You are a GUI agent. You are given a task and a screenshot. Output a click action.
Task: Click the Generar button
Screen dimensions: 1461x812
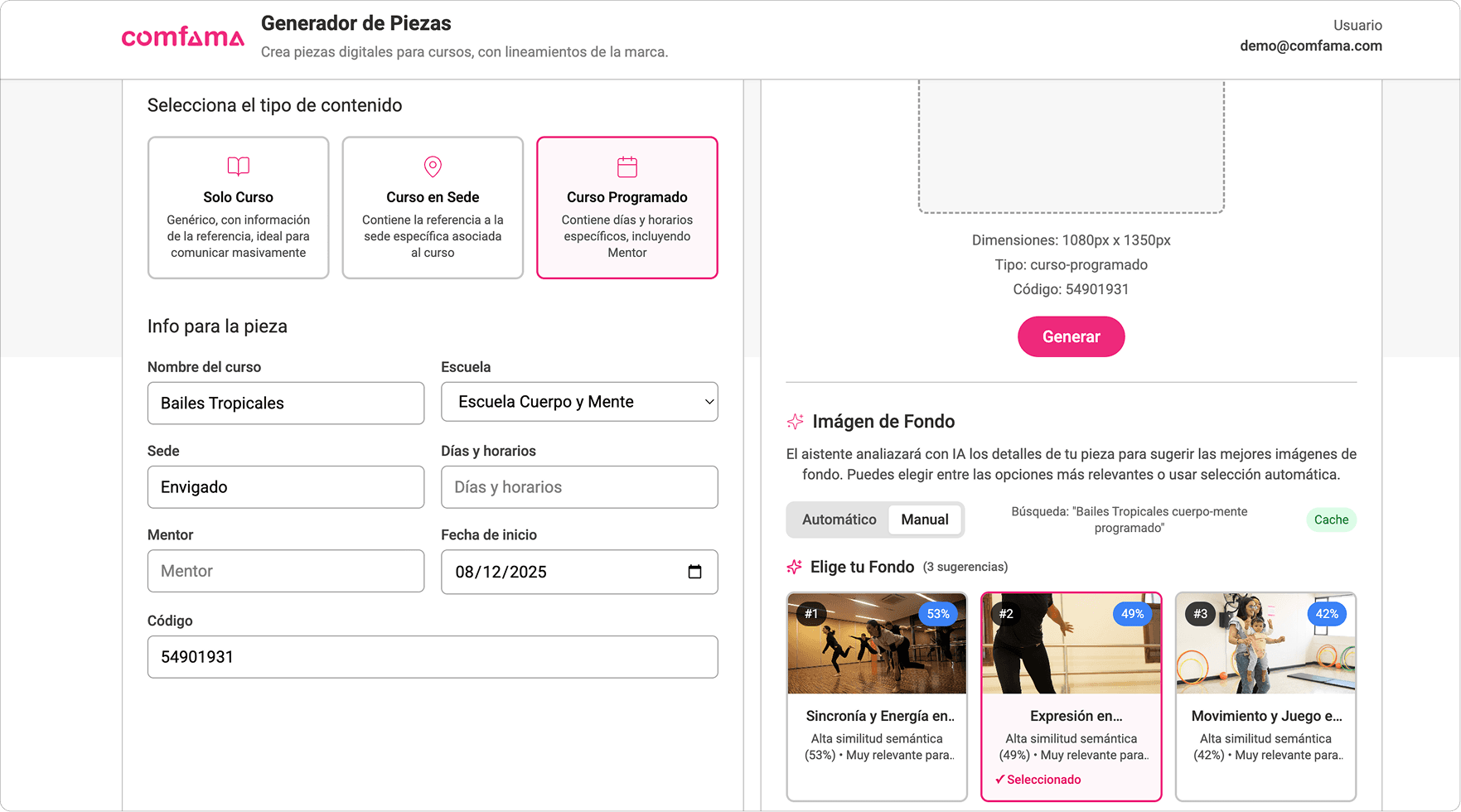[1071, 337]
